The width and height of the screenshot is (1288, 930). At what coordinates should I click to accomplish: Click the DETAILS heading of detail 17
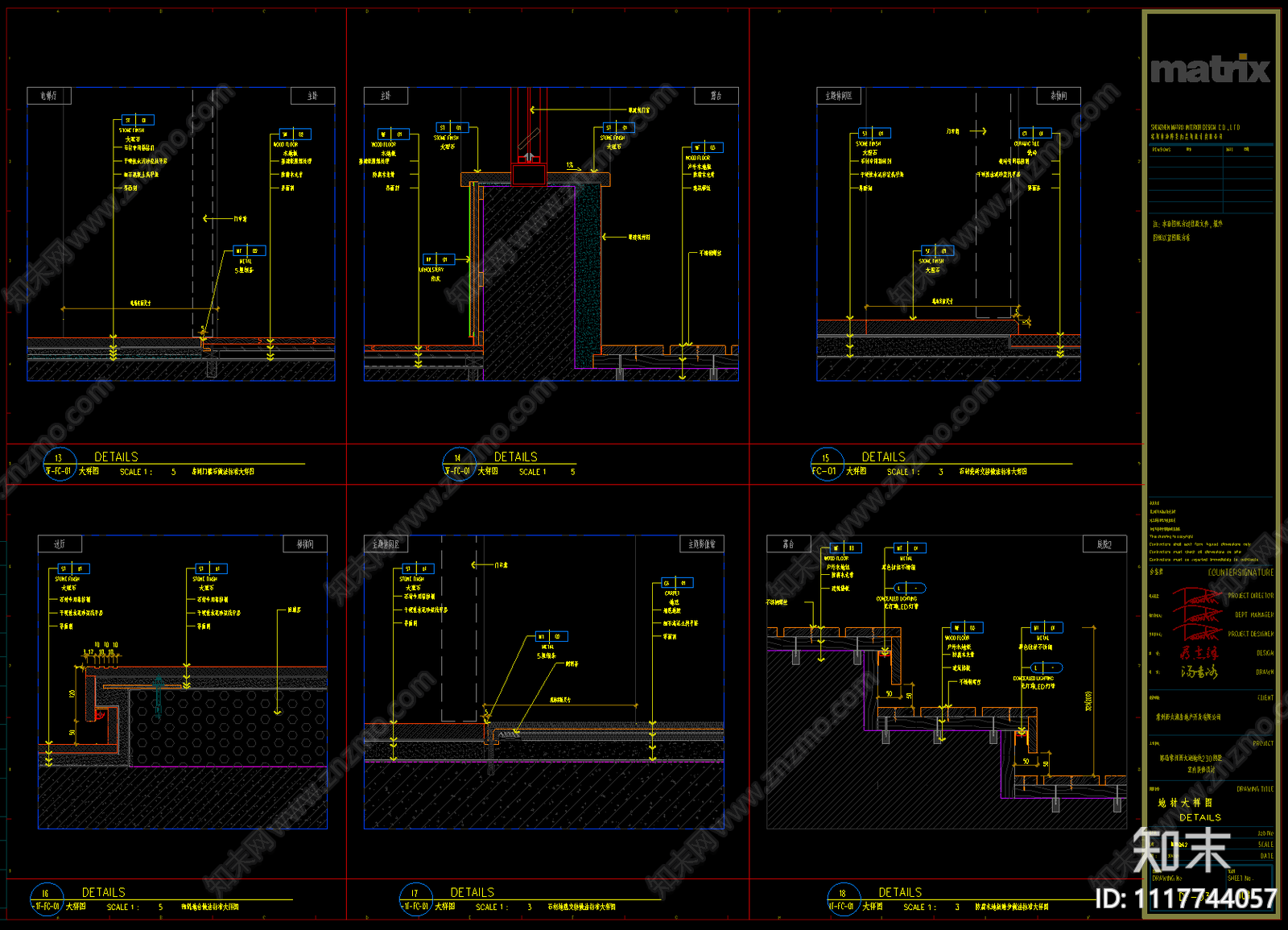pos(473,892)
